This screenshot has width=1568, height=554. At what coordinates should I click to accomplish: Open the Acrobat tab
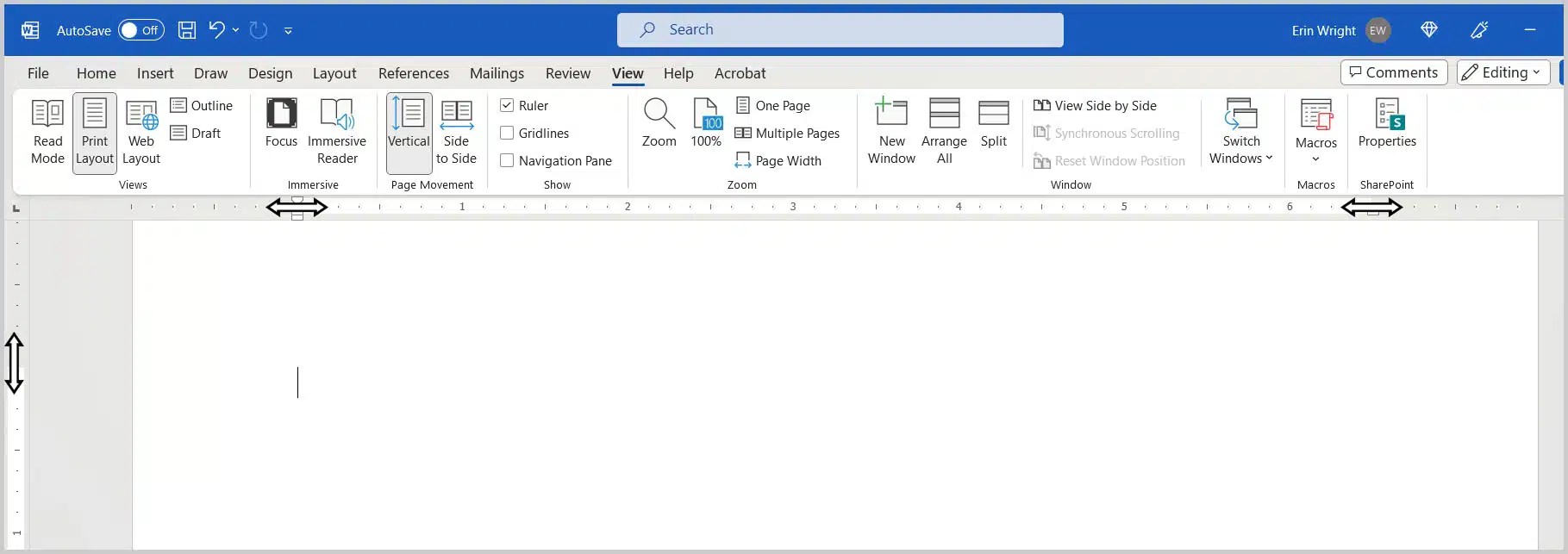(x=740, y=73)
